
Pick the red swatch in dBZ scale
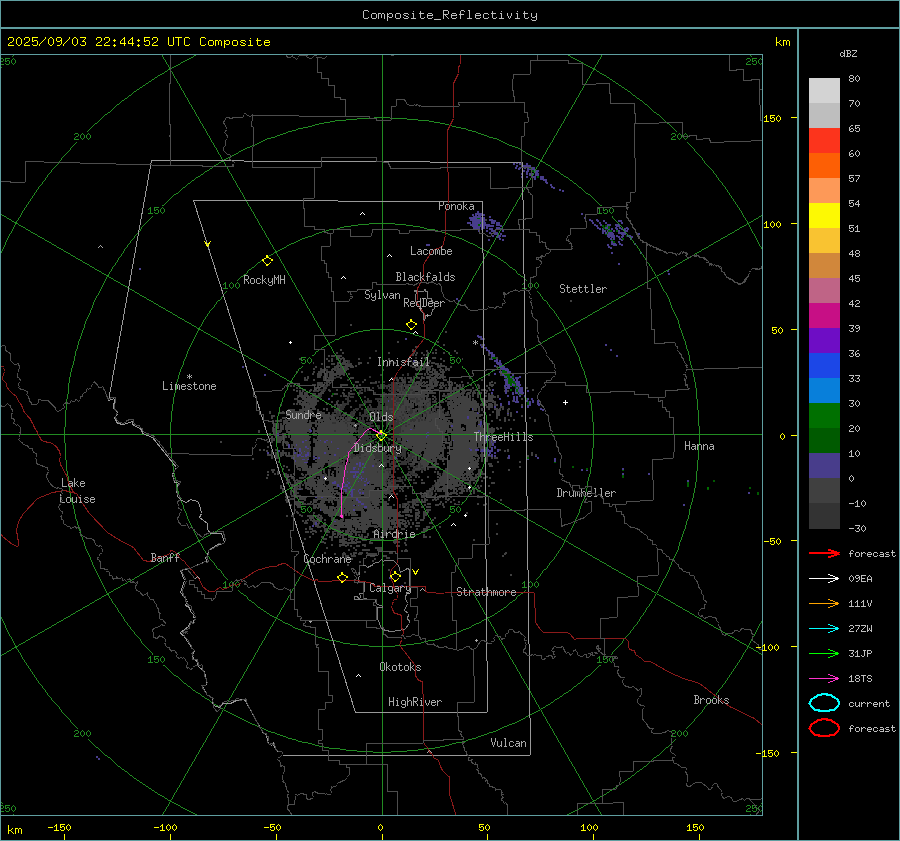824,141
